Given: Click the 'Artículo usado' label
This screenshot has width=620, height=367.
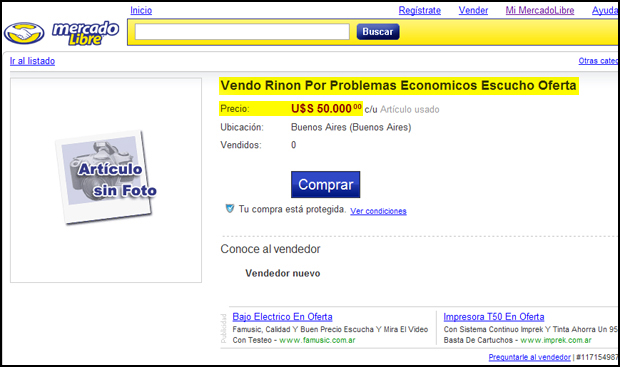Looking at the screenshot, I should coord(410,110).
